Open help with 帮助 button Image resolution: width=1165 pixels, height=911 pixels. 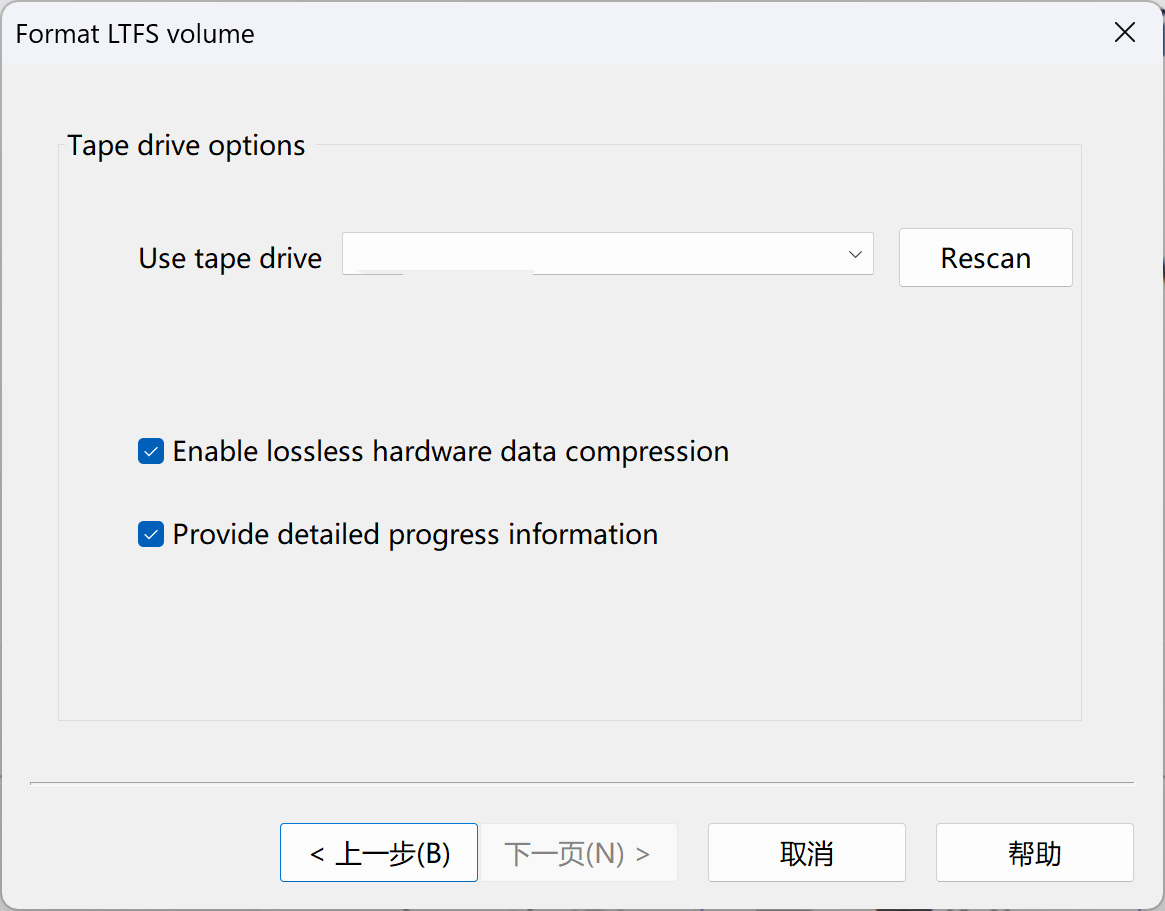tap(1034, 852)
